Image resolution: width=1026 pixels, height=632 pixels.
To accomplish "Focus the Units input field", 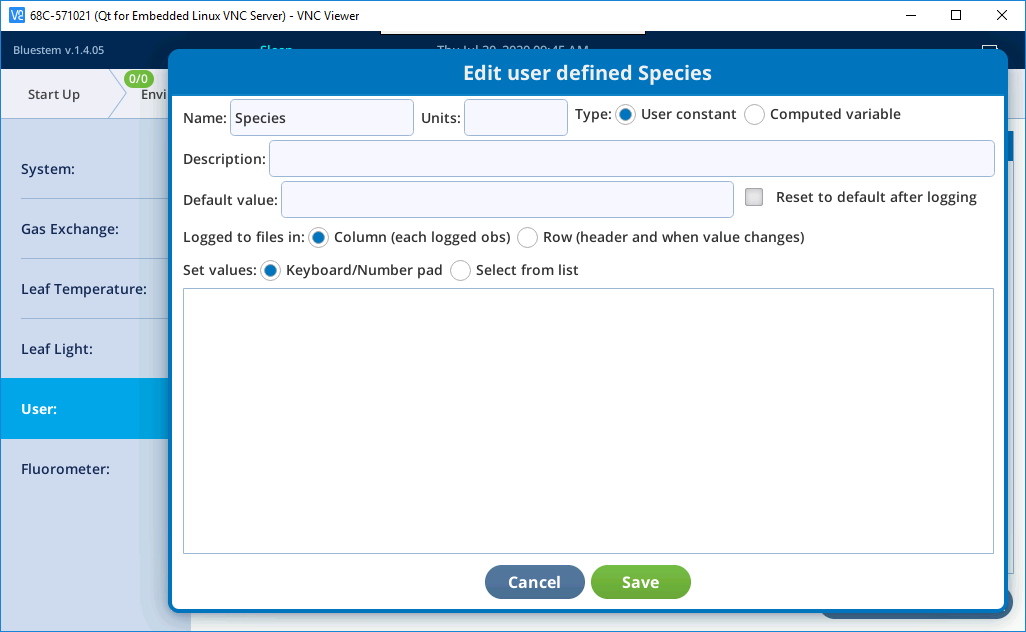I will pos(515,118).
